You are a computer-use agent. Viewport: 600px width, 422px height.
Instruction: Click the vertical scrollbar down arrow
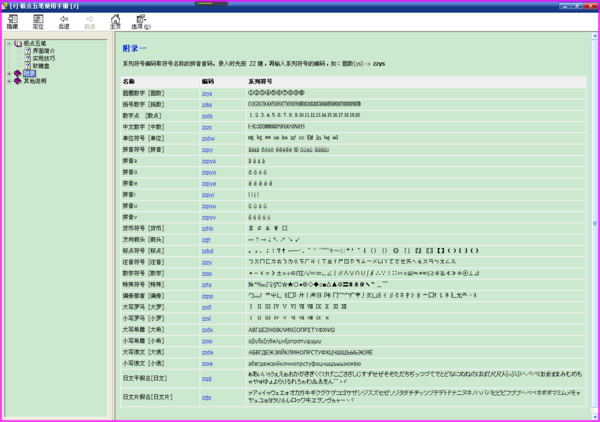point(595,417)
